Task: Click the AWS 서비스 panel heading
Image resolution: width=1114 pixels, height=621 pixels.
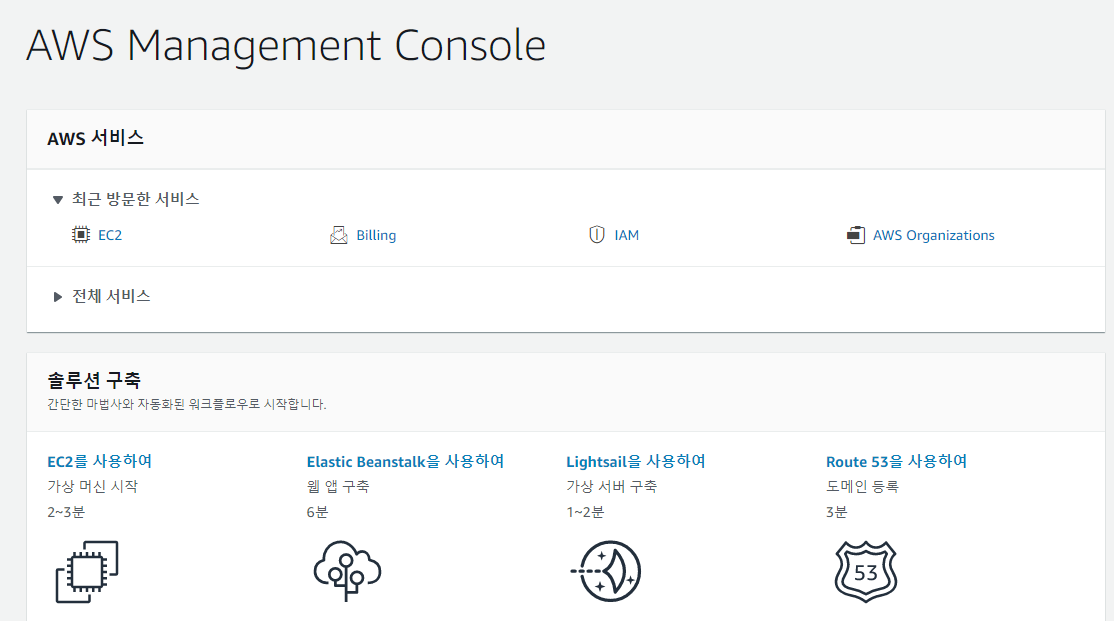Action: (x=95, y=138)
